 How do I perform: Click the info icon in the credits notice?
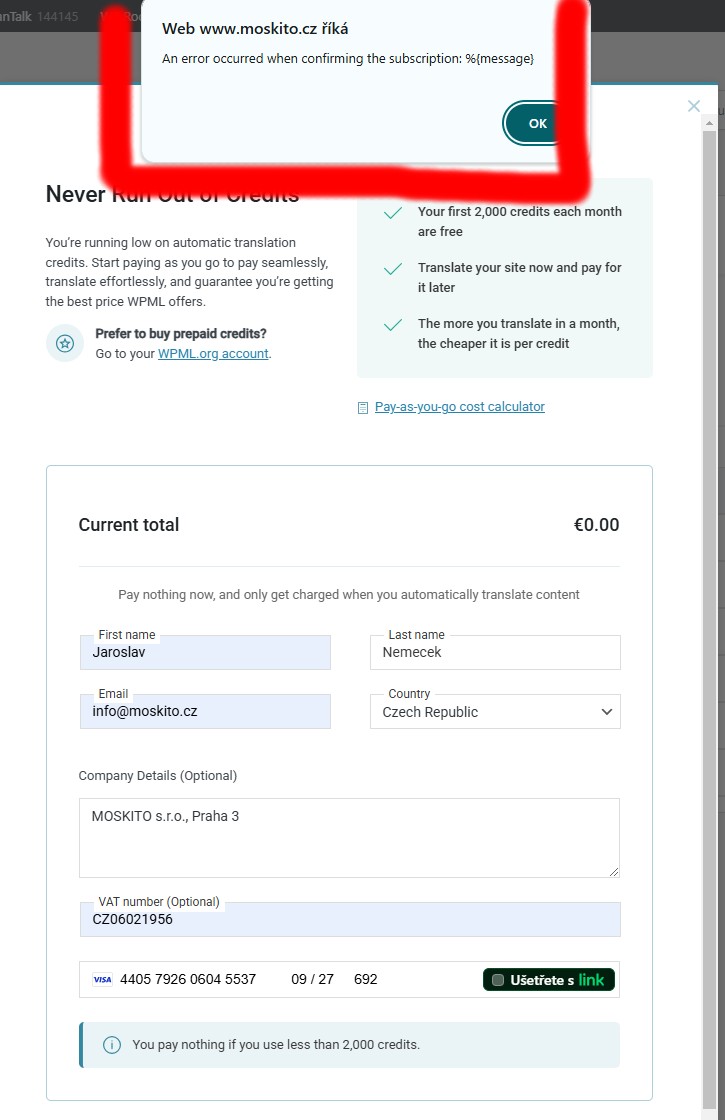pos(112,1045)
